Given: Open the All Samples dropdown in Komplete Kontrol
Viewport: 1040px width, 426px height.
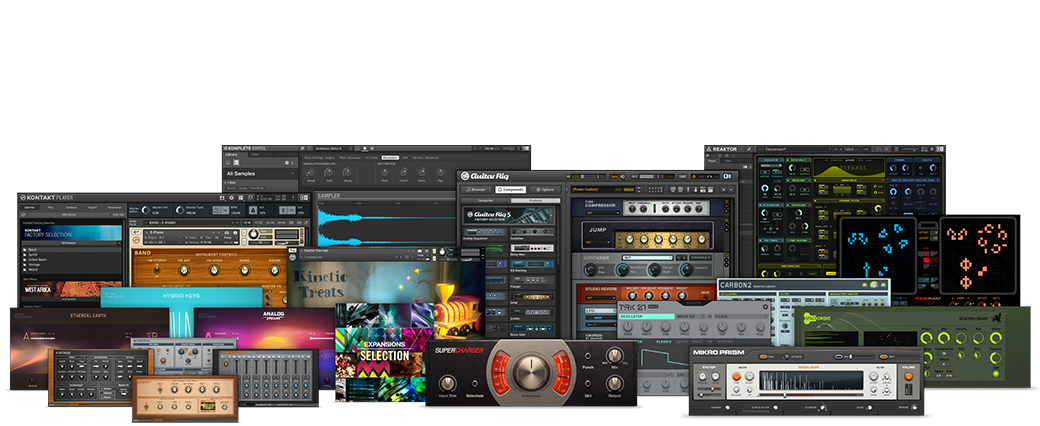Looking at the screenshot, I should pyautogui.click(x=261, y=174).
